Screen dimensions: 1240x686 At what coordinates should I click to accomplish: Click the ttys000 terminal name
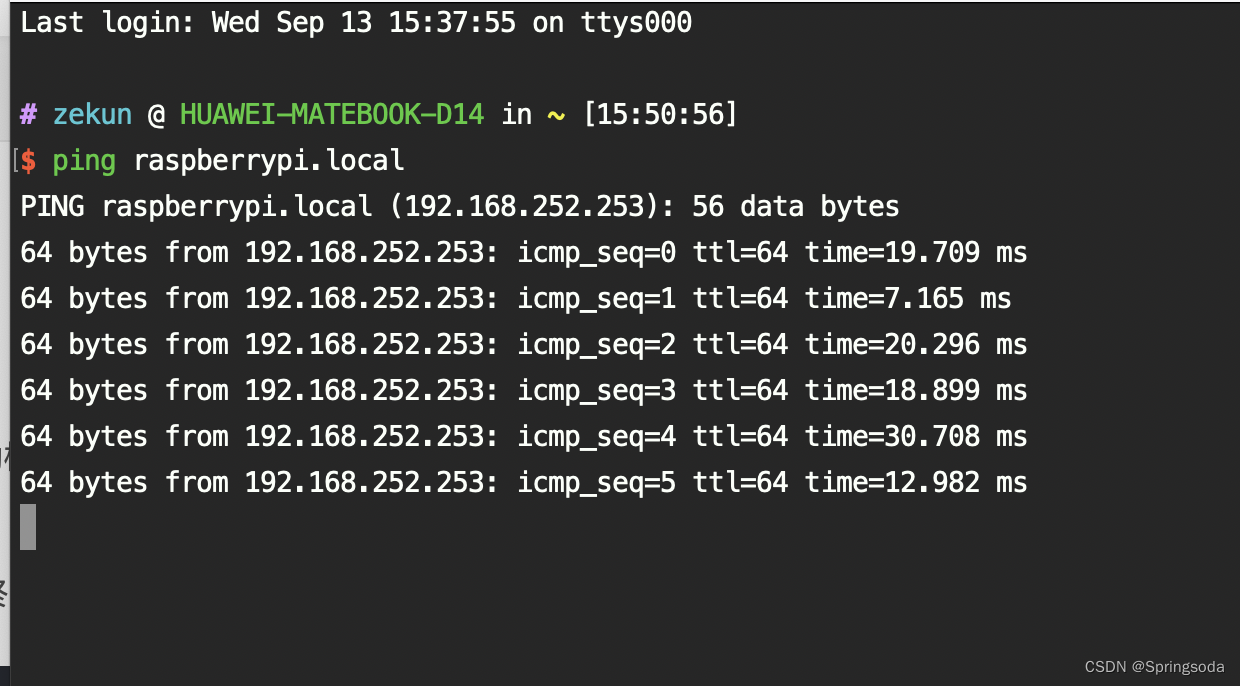pyautogui.click(x=636, y=23)
